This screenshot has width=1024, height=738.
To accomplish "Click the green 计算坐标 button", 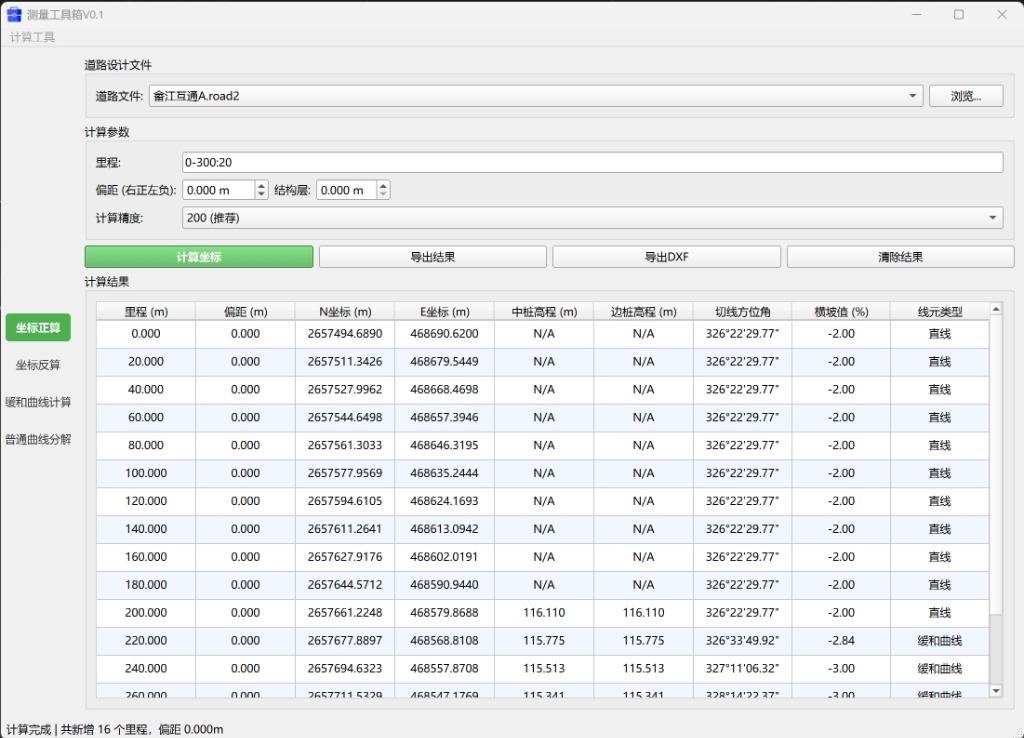I will 199,257.
